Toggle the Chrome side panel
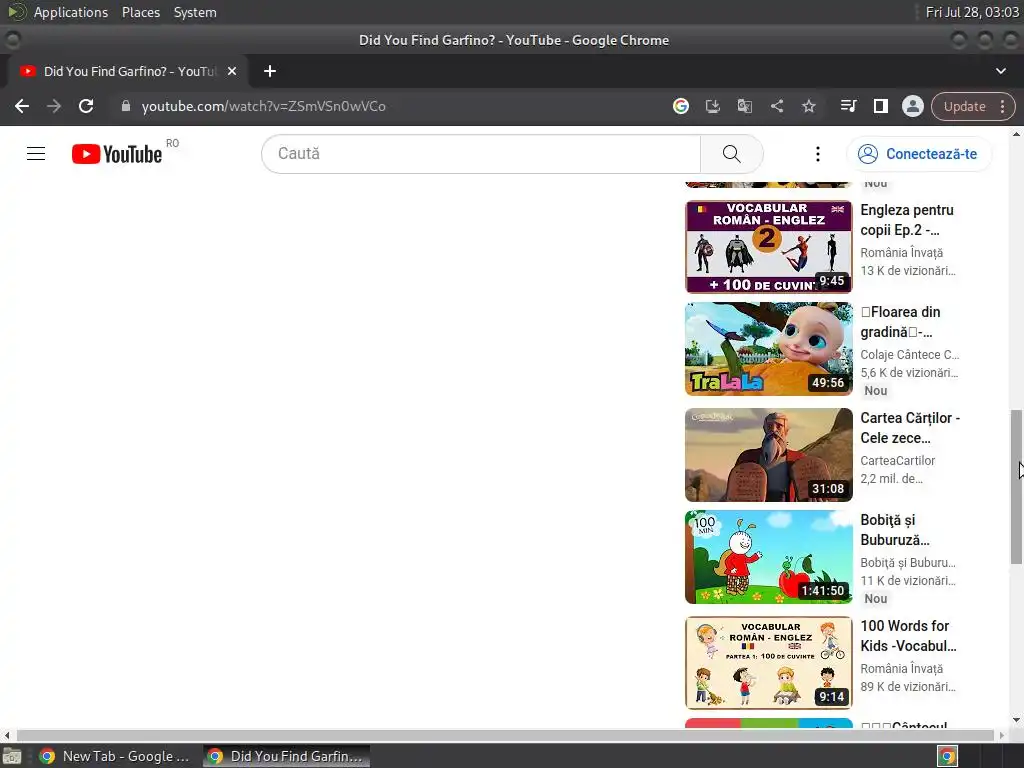This screenshot has width=1024, height=768. click(x=880, y=106)
